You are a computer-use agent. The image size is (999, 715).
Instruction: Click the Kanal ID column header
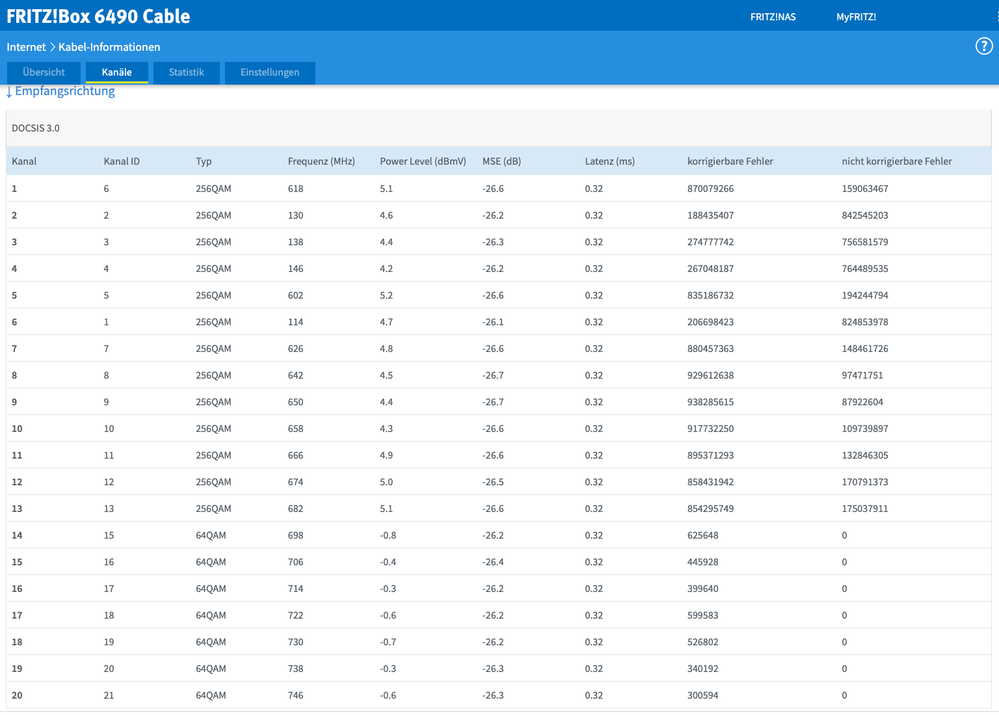(x=122, y=161)
